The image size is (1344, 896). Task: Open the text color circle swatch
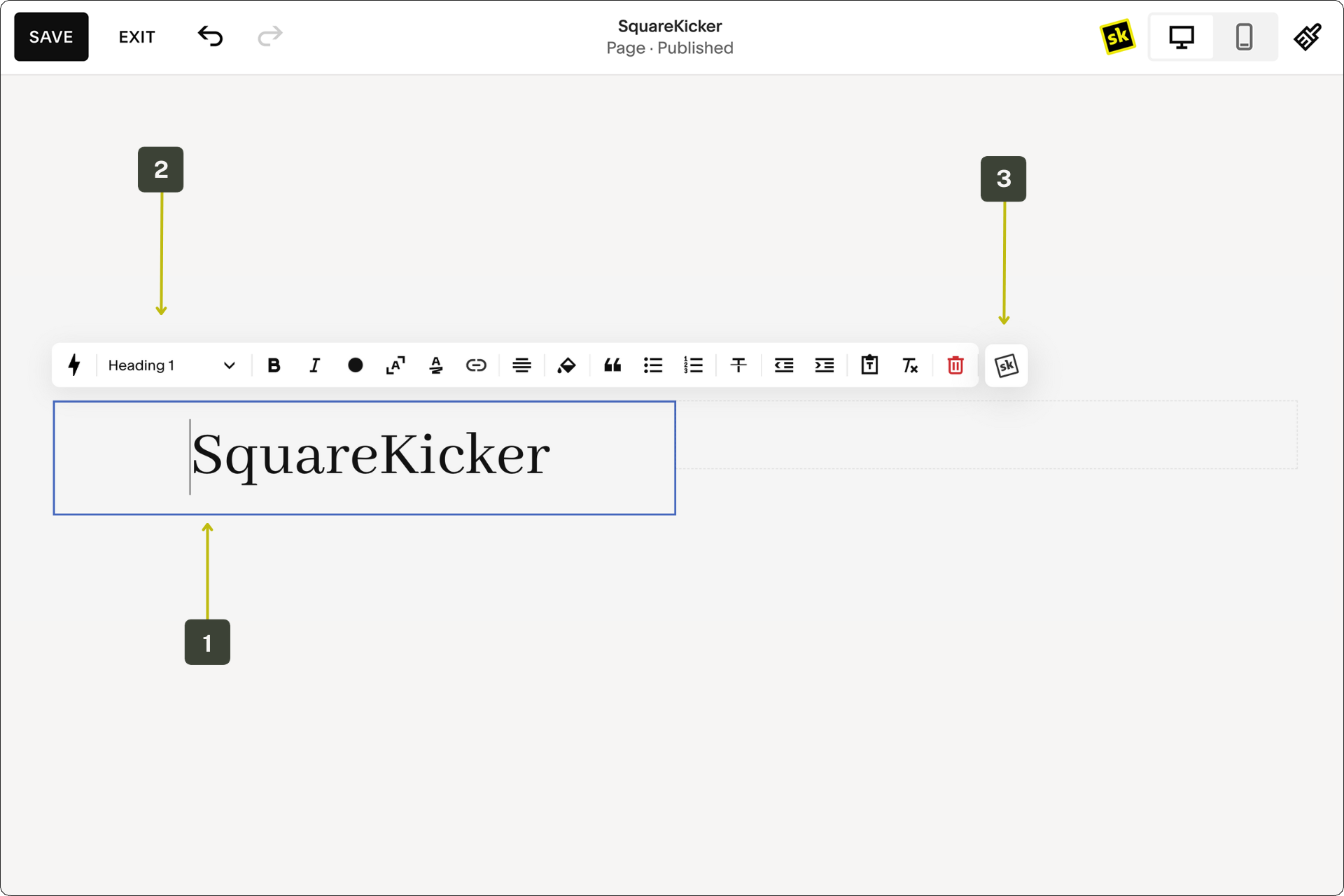pyautogui.click(x=355, y=365)
